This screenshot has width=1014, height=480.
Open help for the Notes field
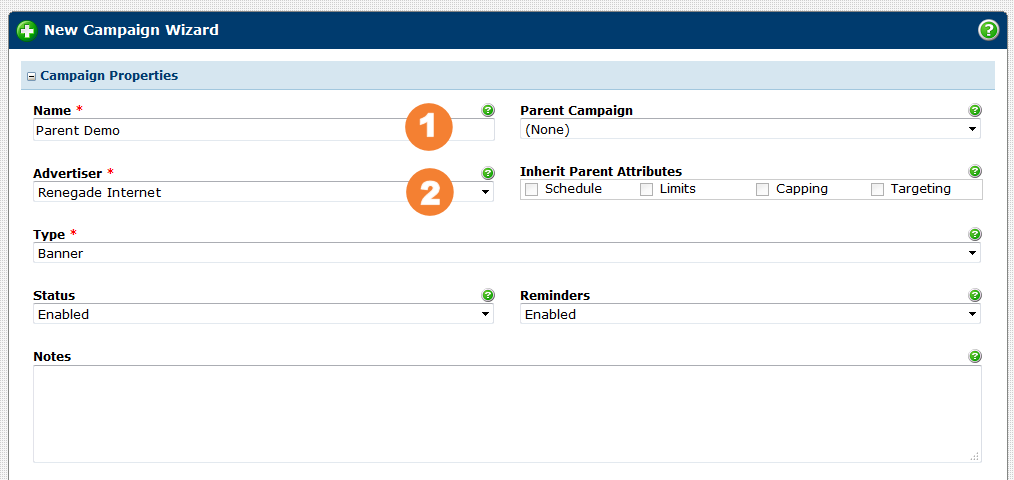coord(975,356)
